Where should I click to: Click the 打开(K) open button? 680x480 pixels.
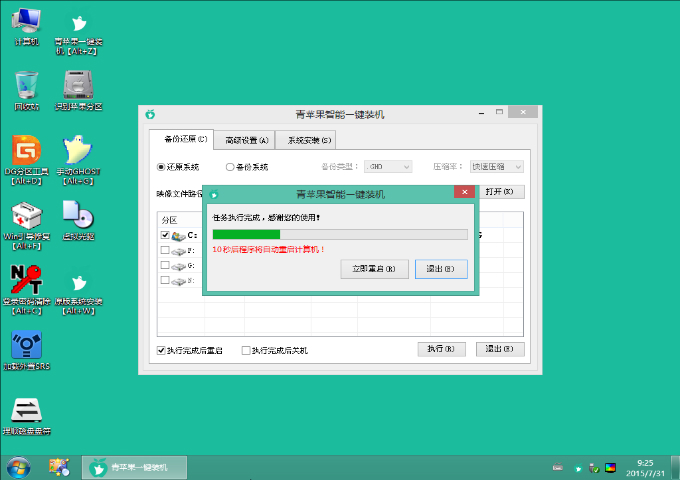click(502, 192)
